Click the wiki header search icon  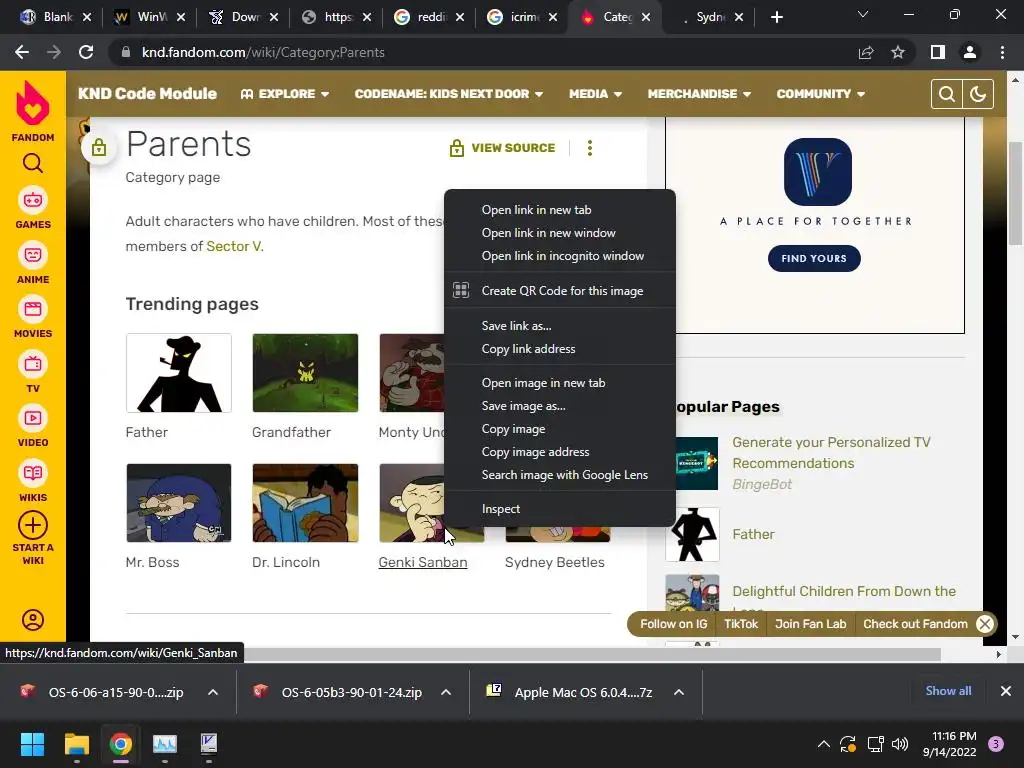click(x=946, y=94)
